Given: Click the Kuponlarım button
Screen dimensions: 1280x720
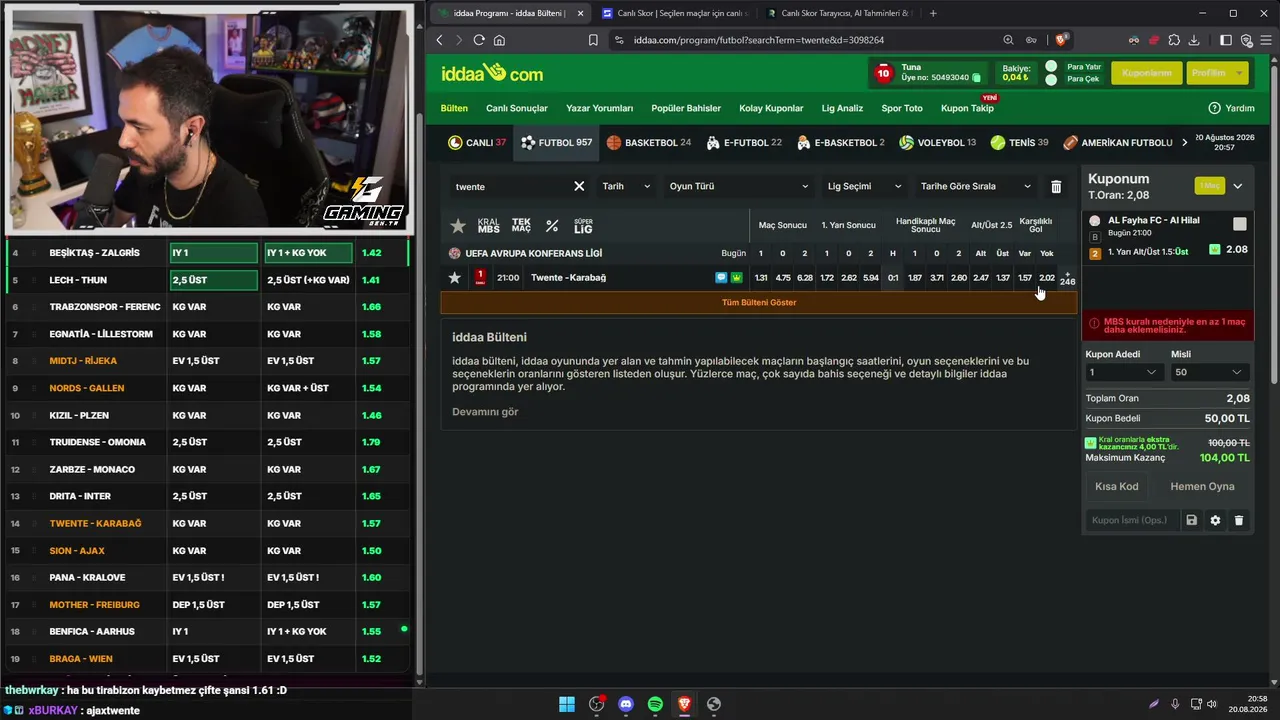Looking at the screenshot, I should [x=1146, y=73].
